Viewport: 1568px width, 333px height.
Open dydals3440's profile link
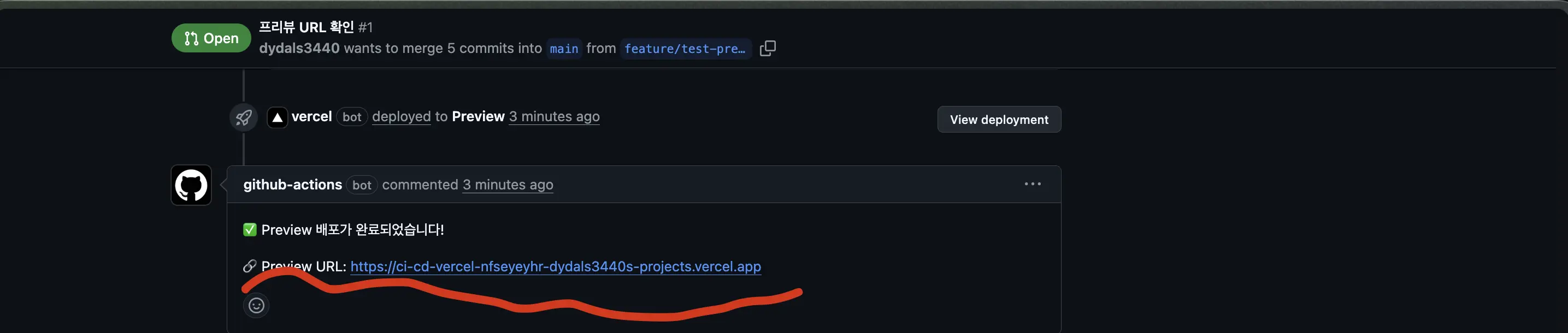pos(299,49)
